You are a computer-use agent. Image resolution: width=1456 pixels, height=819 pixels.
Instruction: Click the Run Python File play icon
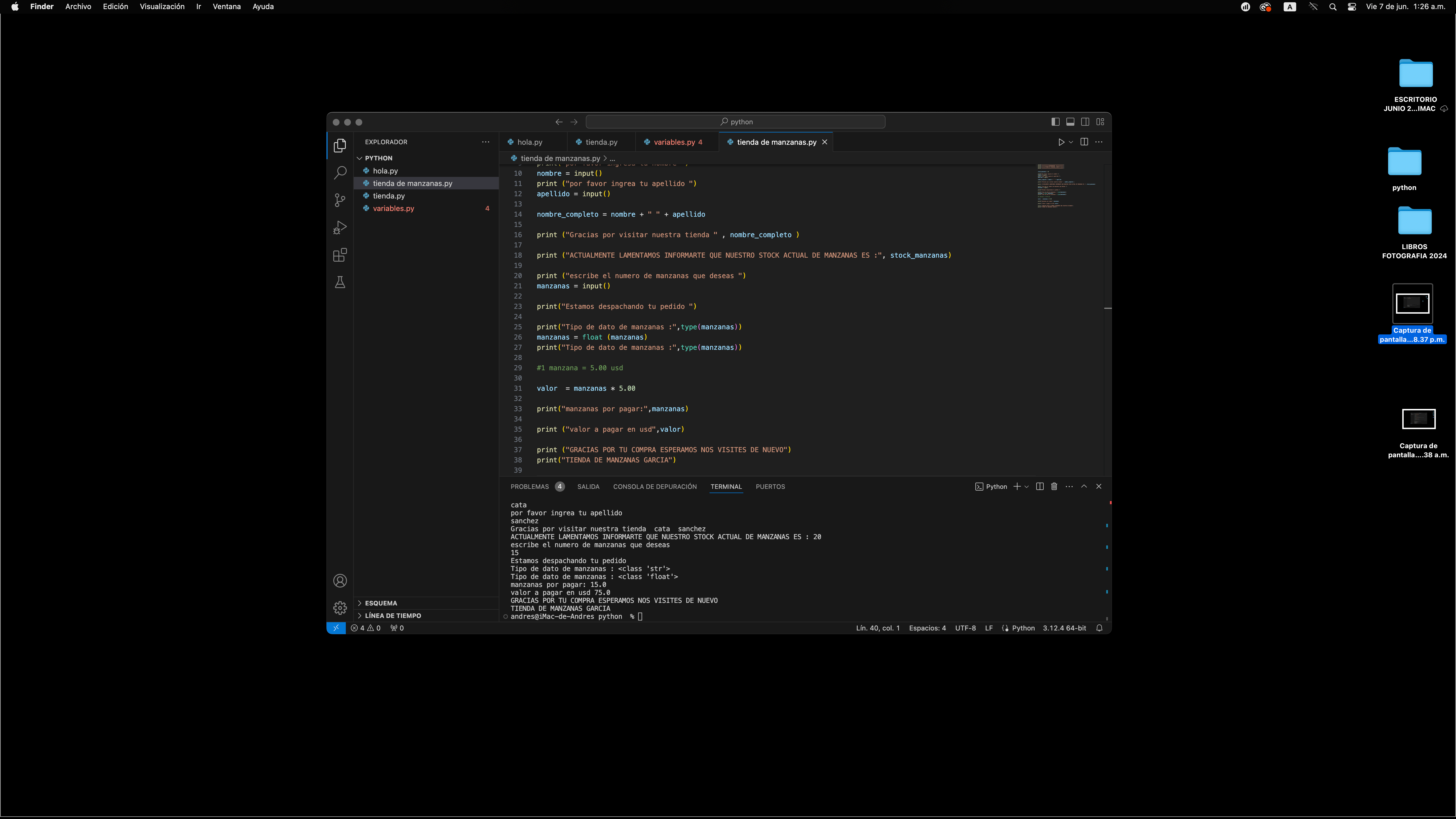1061,142
